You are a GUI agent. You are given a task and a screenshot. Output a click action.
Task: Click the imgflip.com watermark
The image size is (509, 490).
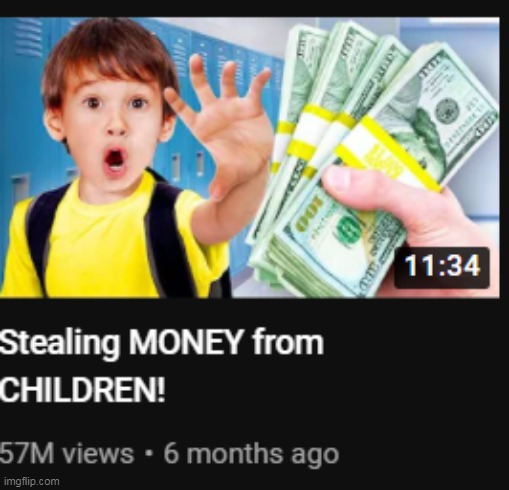32,482
